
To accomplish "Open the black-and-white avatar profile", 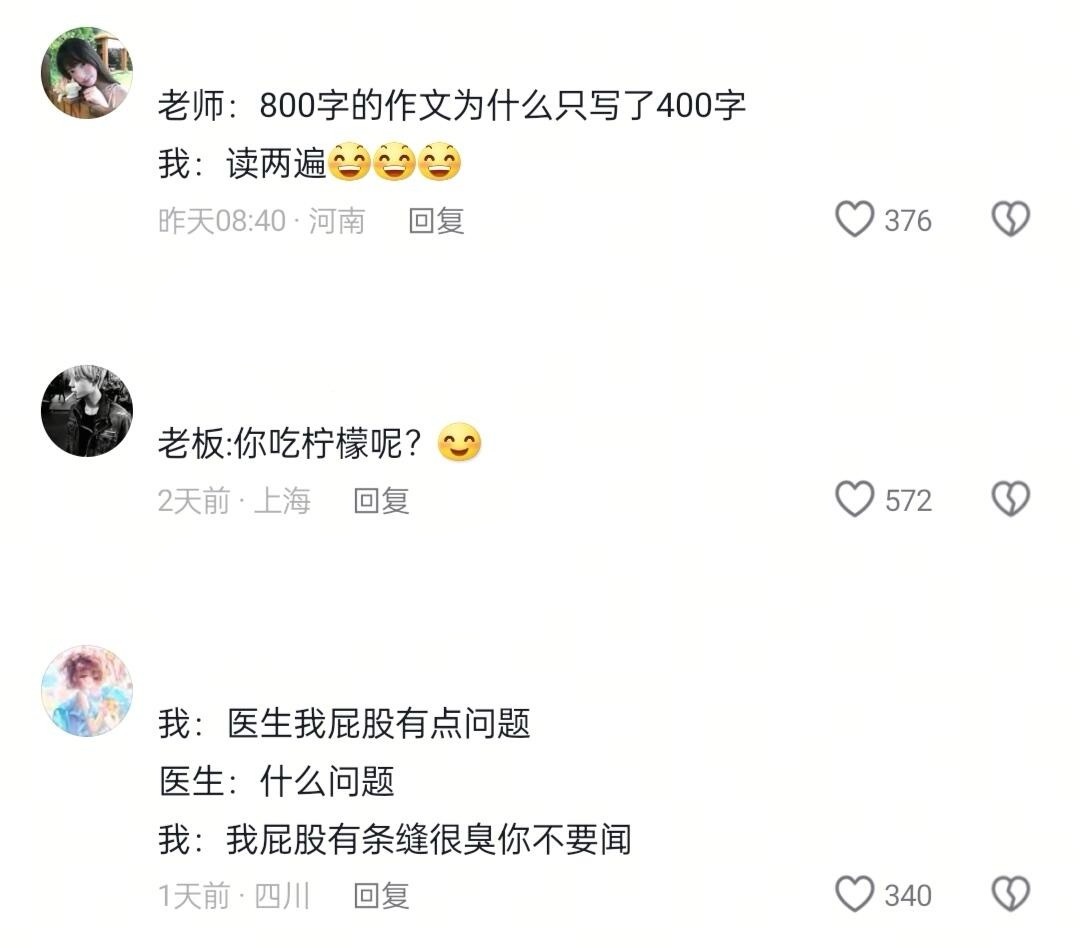I will click(x=87, y=411).
